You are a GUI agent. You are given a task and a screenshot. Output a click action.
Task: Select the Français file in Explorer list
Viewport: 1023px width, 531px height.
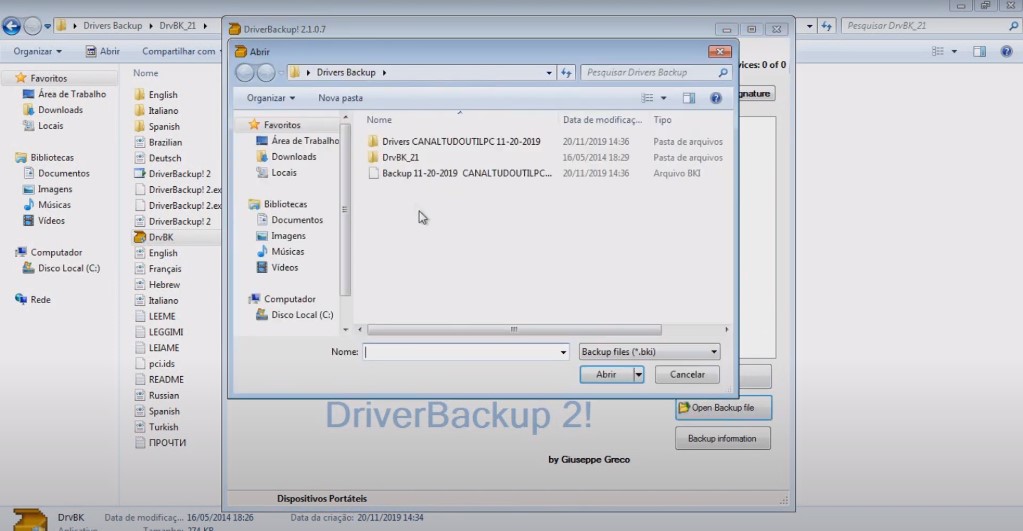164,269
